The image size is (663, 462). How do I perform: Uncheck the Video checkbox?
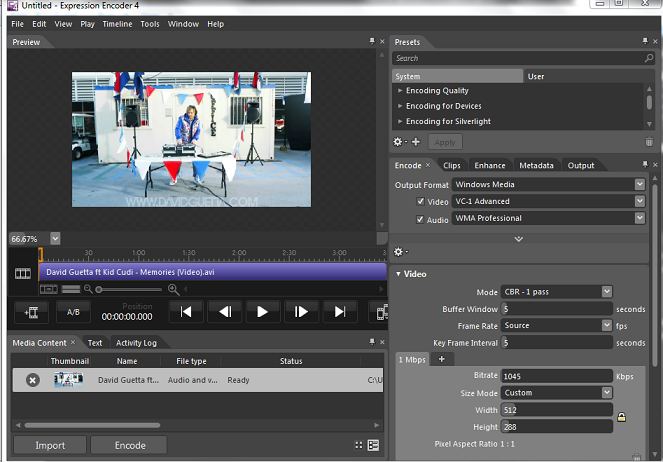[x=420, y=201]
